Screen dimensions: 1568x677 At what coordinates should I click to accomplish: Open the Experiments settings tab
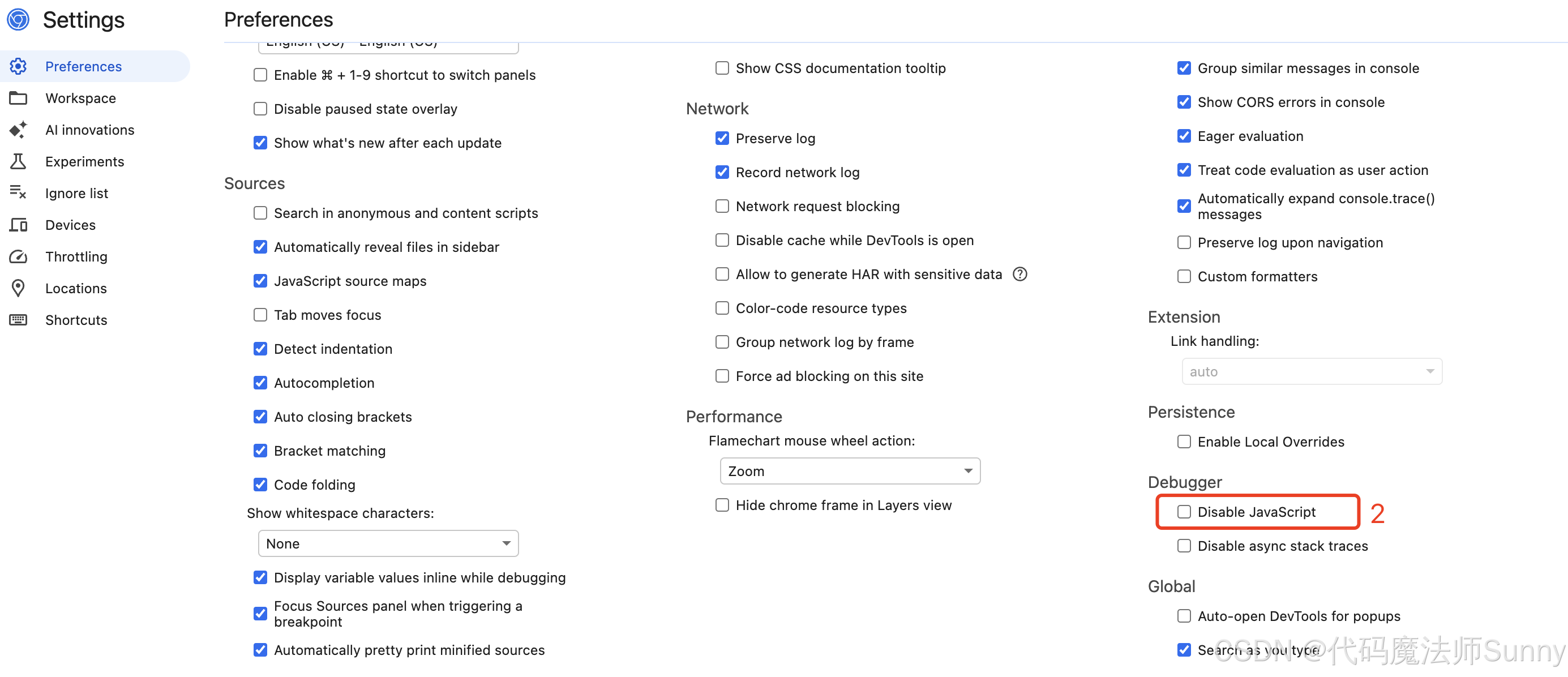pos(84,161)
